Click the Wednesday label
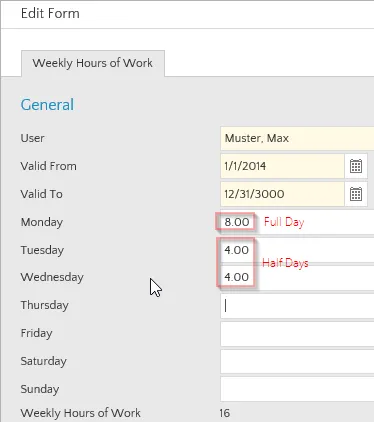The width and height of the screenshot is (374, 422). pyautogui.click(x=52, y=277)
